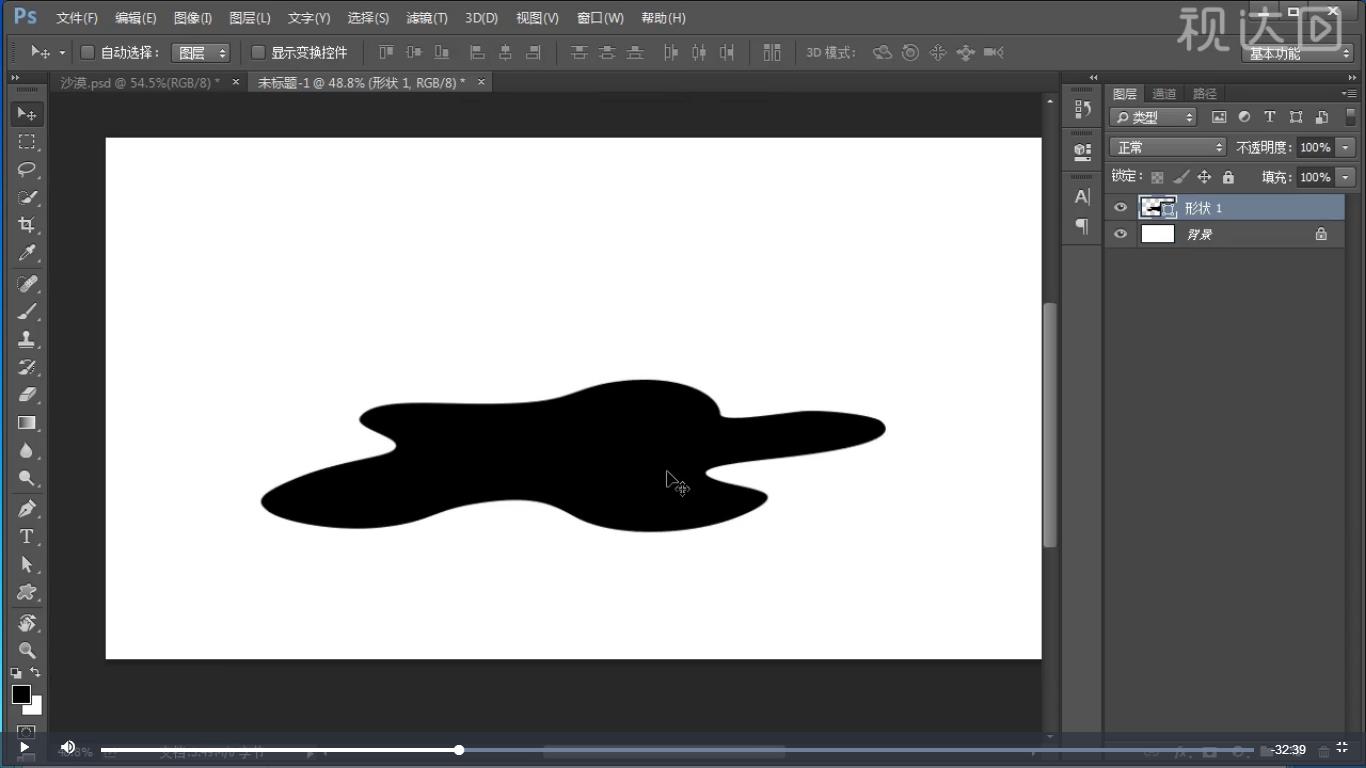Select the Horizontal Type tool
This screenshot has height=768, width=1366.
[x=27, y=537]
